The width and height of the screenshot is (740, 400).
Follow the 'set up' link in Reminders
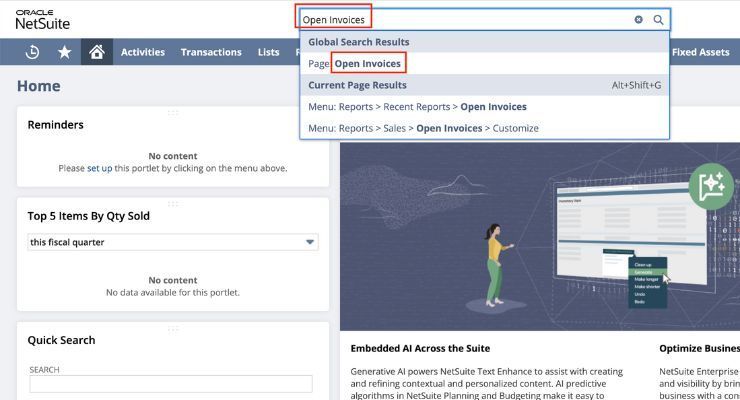click(100, 168)
